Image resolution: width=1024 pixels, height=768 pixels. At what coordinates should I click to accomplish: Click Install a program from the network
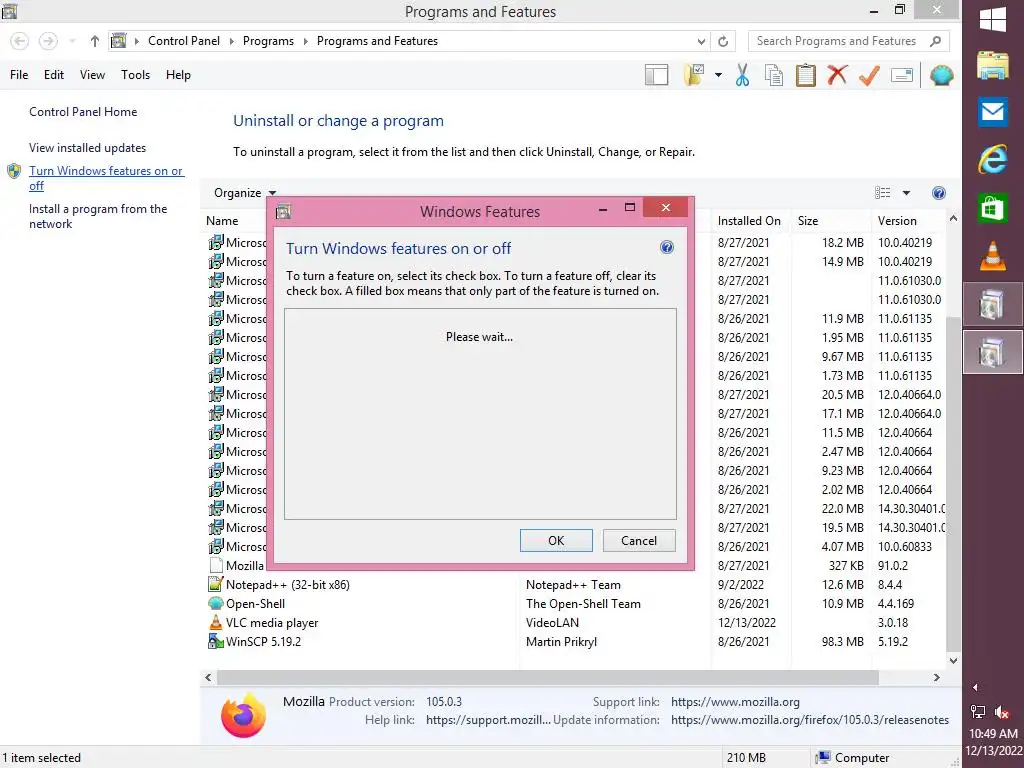point(98,216)
